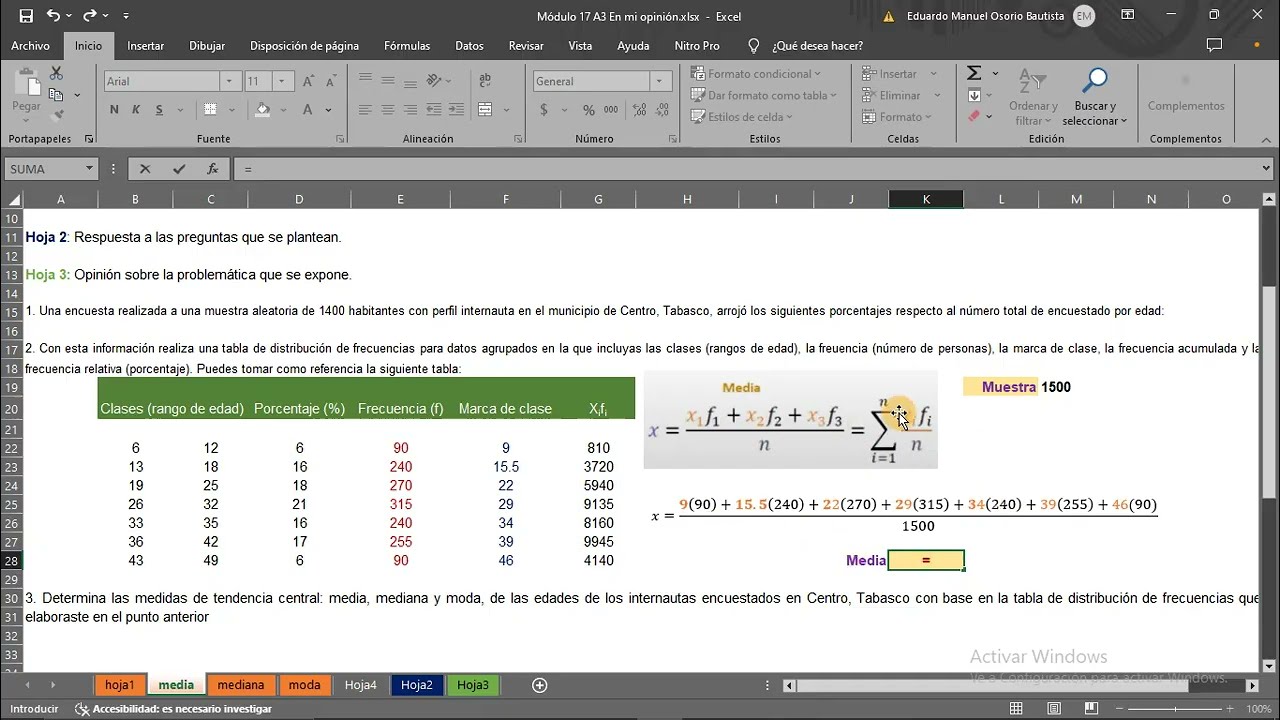1280x720 pixels.
Task: Click the accounting dollar format icon
Action: (544, 110)
